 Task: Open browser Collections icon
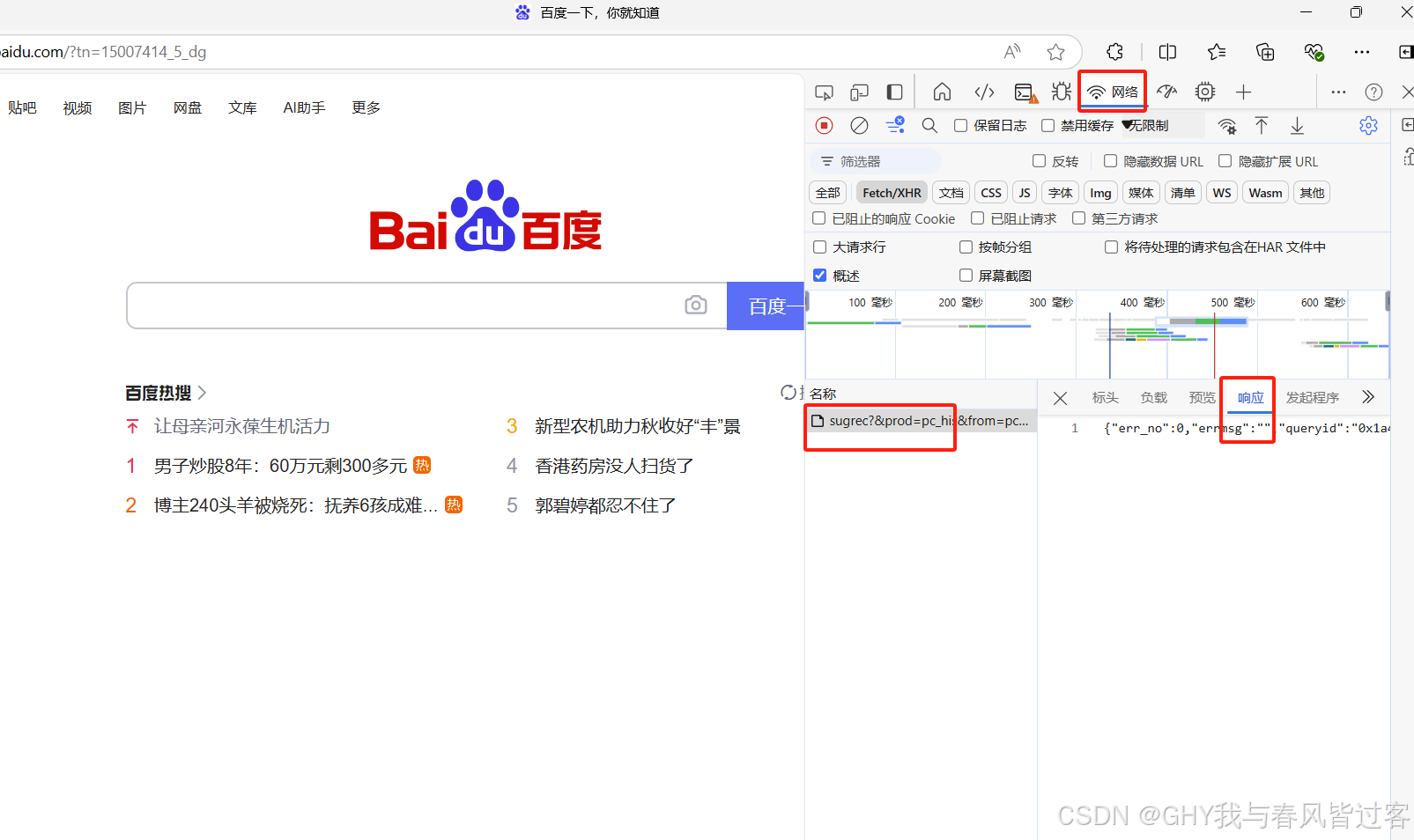click(1265, 52)
